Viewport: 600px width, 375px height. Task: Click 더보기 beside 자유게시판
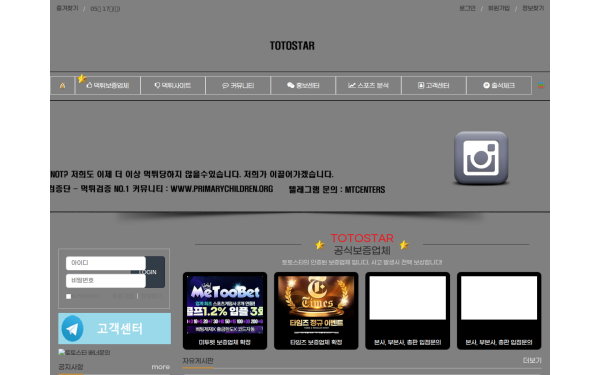pos(532,360)
